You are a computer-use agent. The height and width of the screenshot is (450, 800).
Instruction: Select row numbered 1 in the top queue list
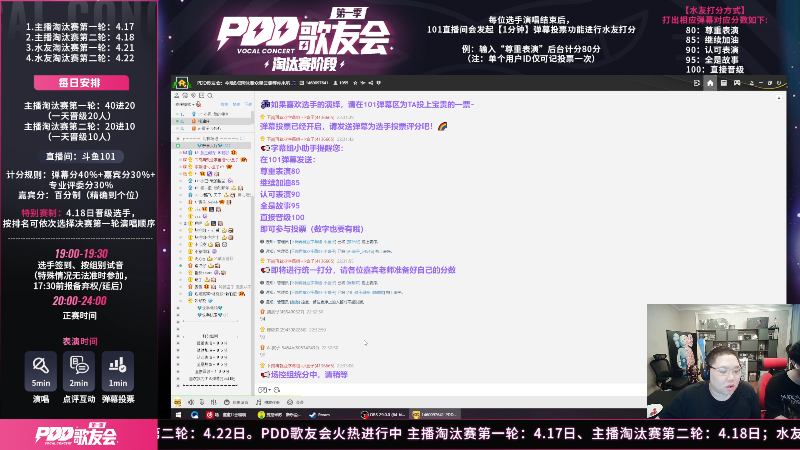pyautogui.click(x=212, y=114)
